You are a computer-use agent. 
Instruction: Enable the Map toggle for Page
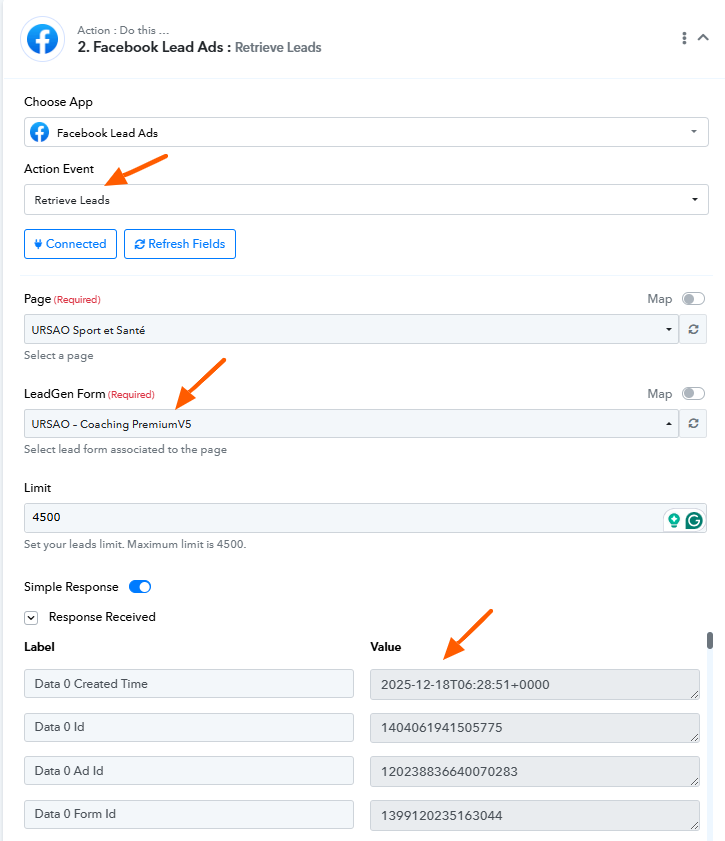tap(693, 299)
